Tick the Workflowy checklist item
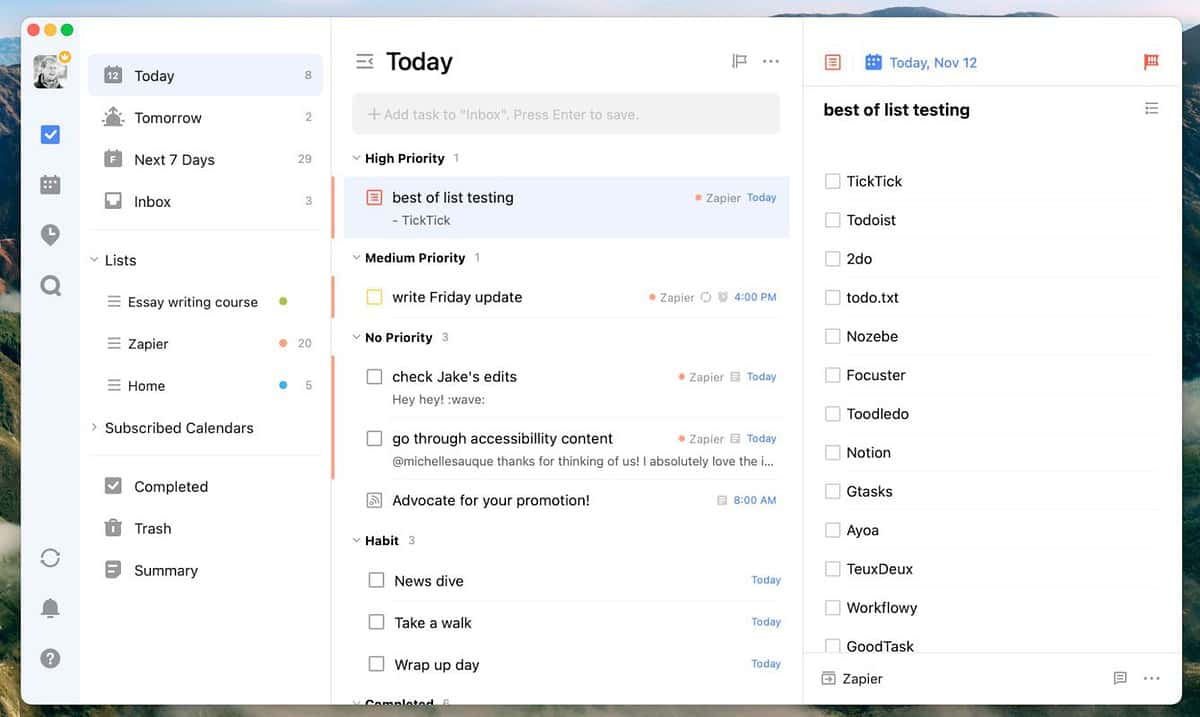Screen dimensions: 1200x717 point(832,607)
